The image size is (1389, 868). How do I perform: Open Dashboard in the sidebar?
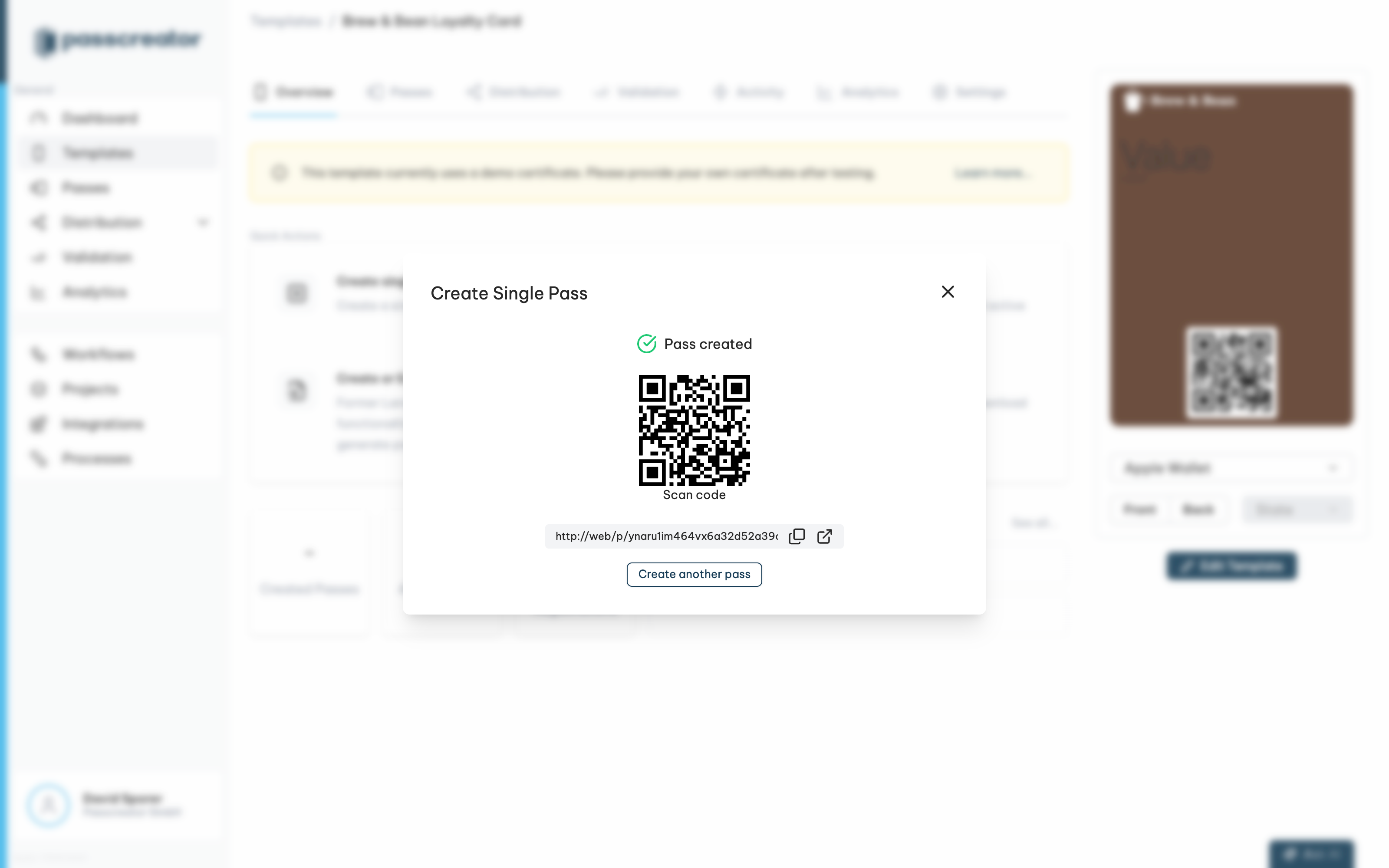(x=118, y=118)
